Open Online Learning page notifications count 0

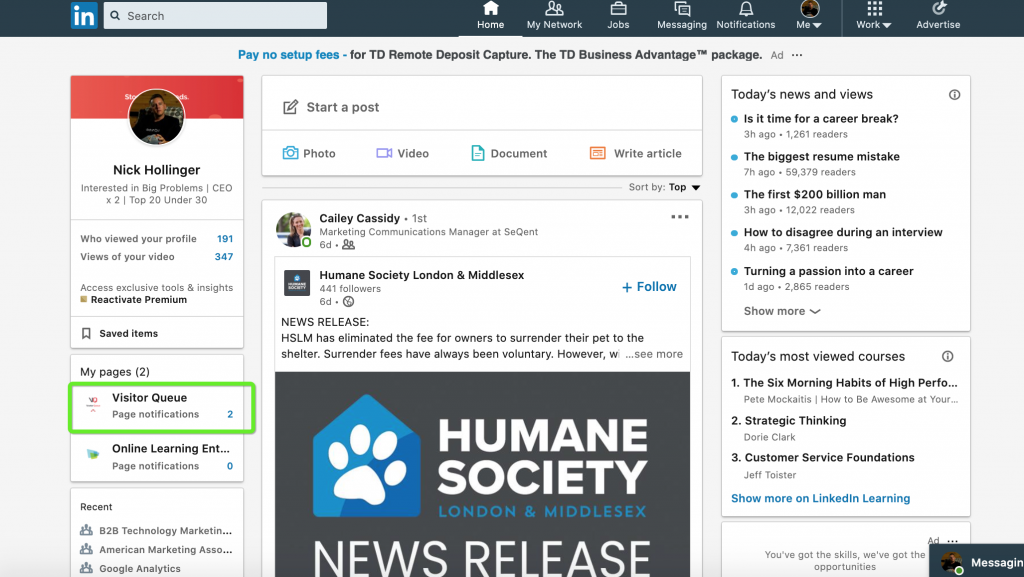(x=230, y=466)
